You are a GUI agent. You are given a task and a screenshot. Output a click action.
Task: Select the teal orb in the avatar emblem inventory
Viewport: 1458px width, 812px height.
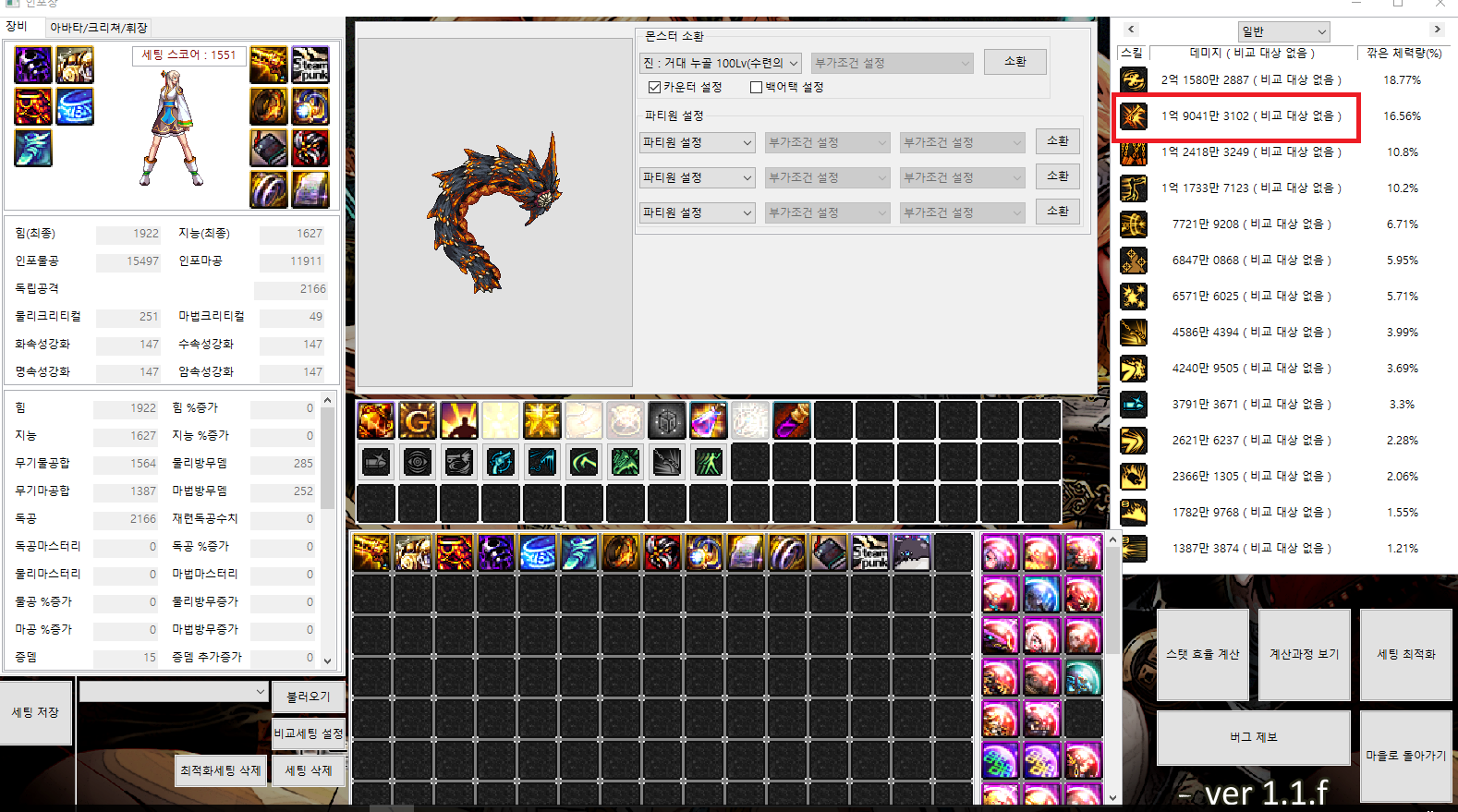tap(1084, 677)
